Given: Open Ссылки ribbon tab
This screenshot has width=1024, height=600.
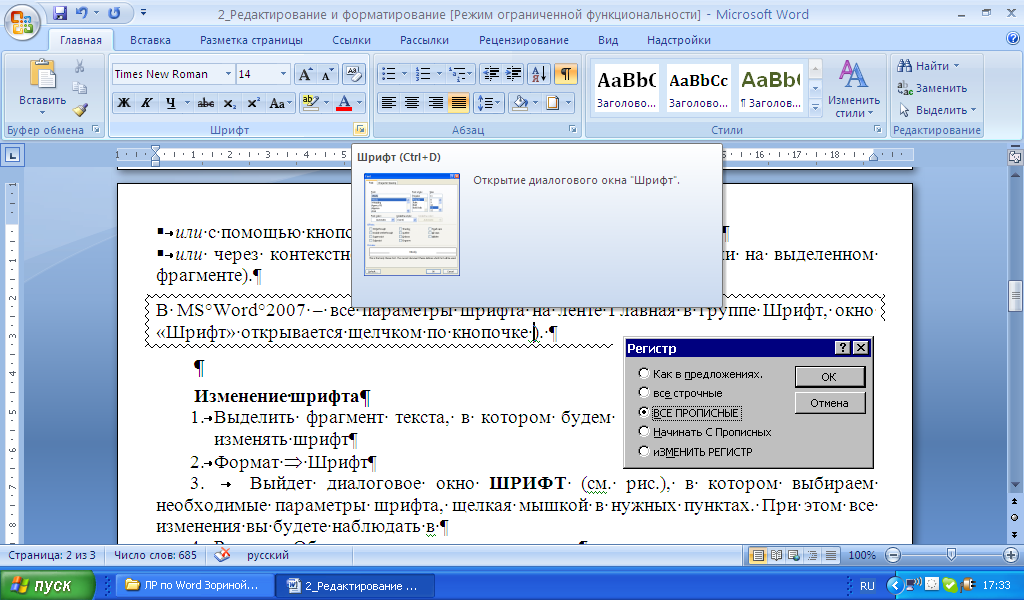Looking at the screenshot, I should click(x=351, y=40).
